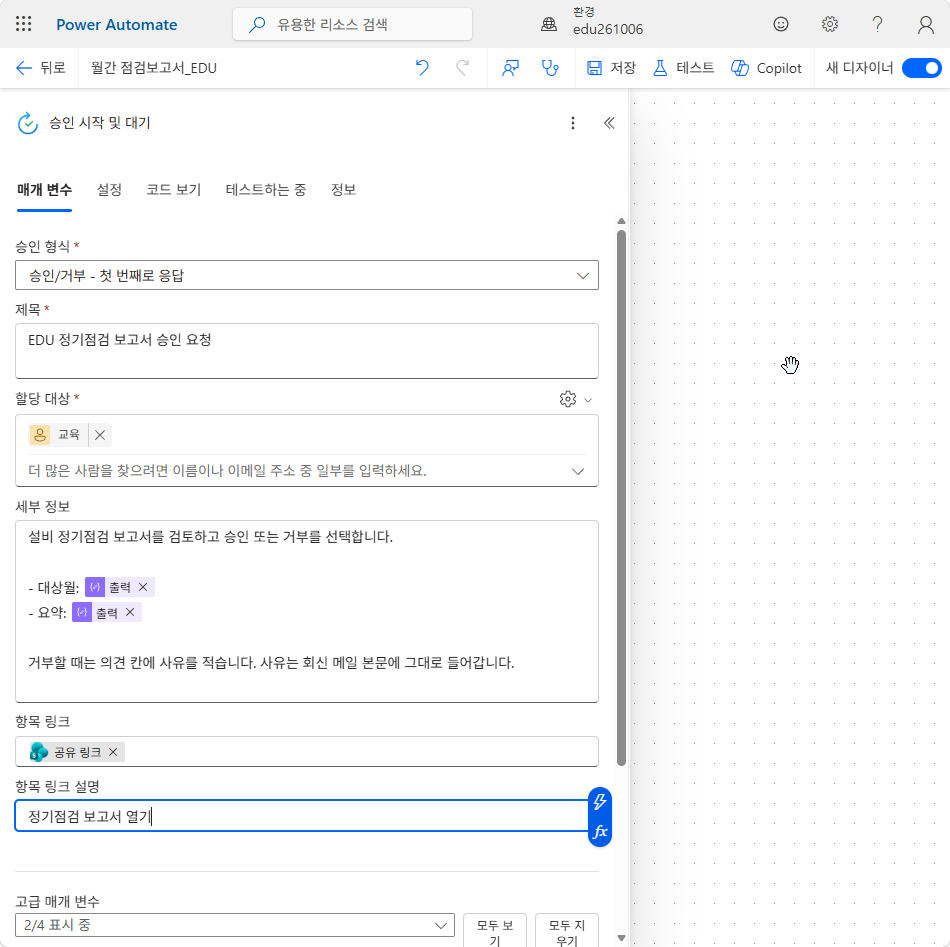Open the Copilot pane

click(x=766, y=68)
